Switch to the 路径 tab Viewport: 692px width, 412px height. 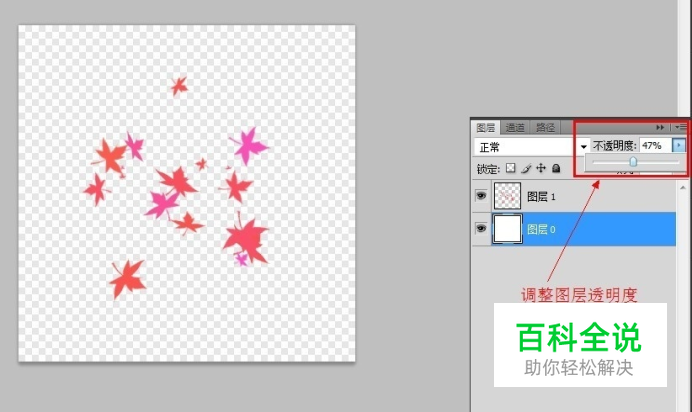545,127
